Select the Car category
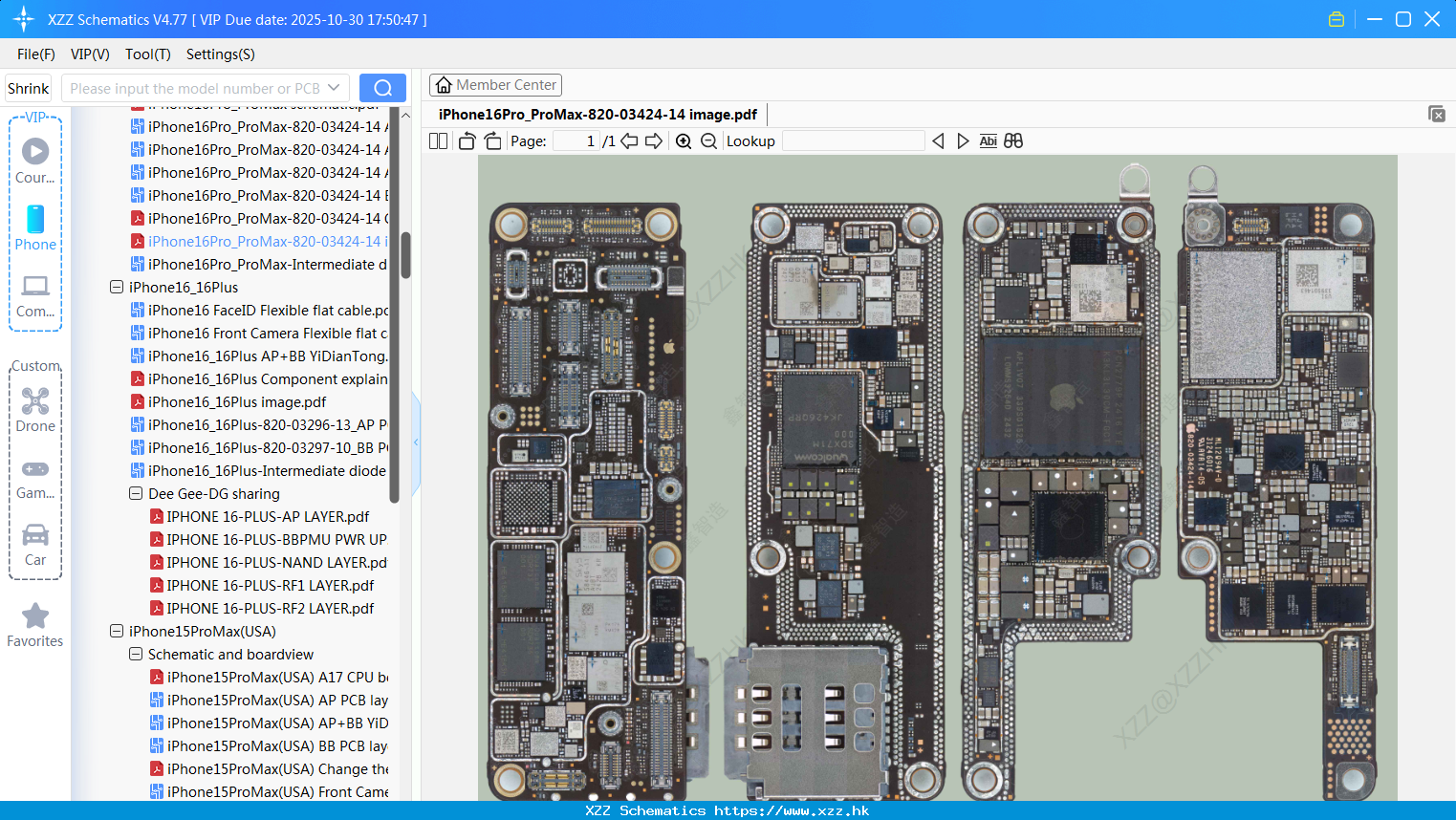Screen dimensions: 1456x820 click(x=35, y=545)
